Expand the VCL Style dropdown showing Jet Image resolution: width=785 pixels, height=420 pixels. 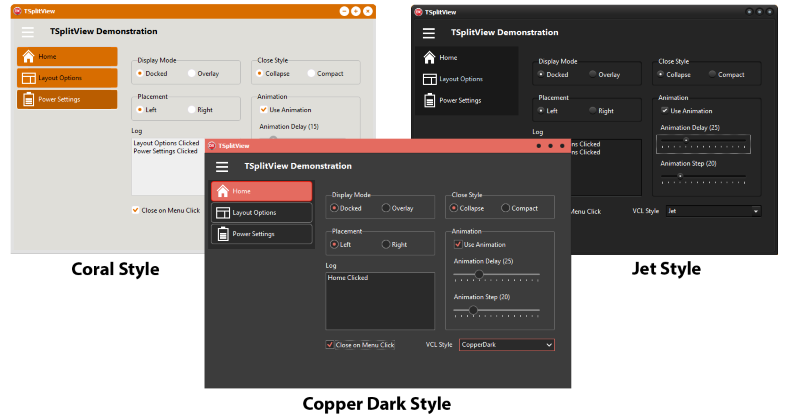point(713,211)
